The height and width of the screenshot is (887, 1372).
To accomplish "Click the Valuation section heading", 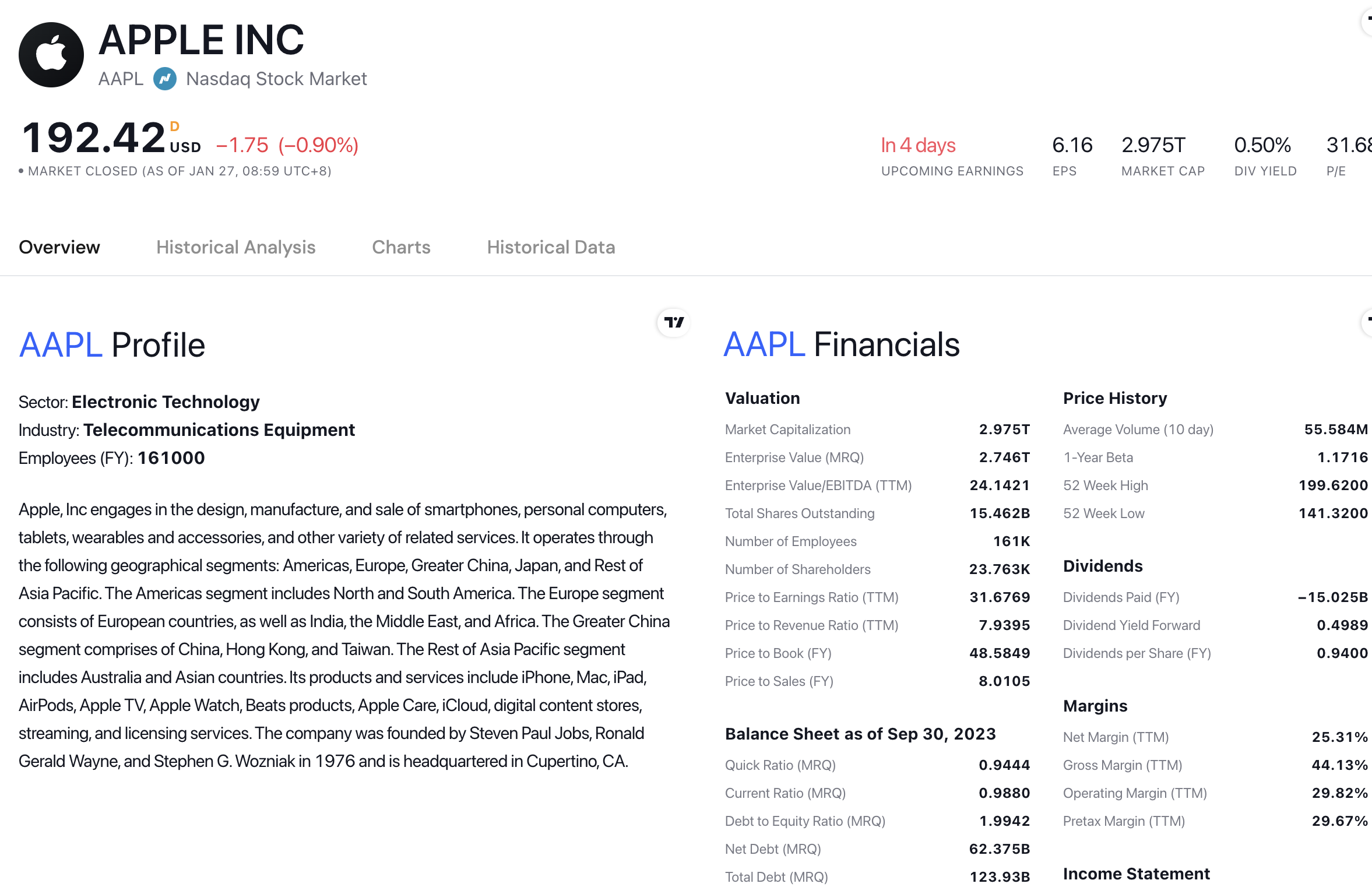I will pos(762,398).
